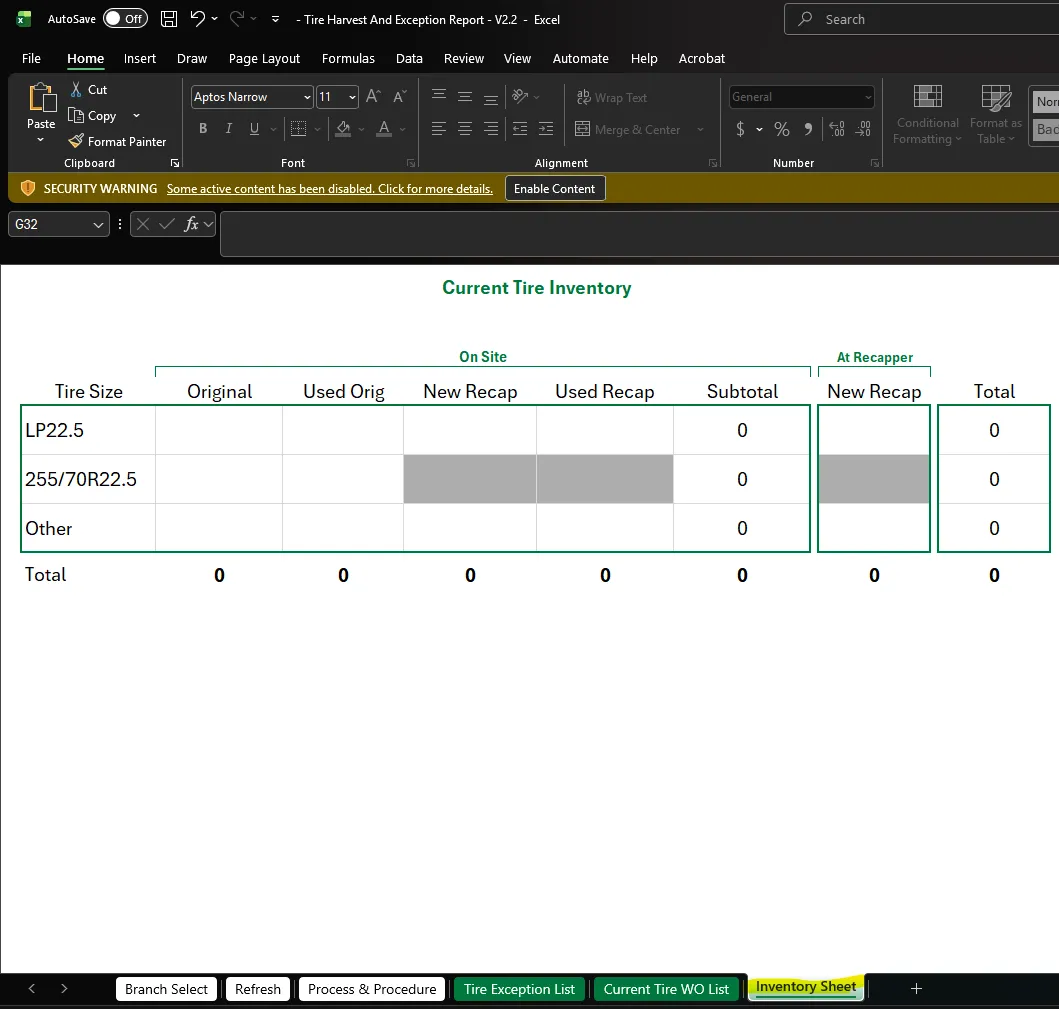Switch to the Tire Exception List sheet

(519, 989)
